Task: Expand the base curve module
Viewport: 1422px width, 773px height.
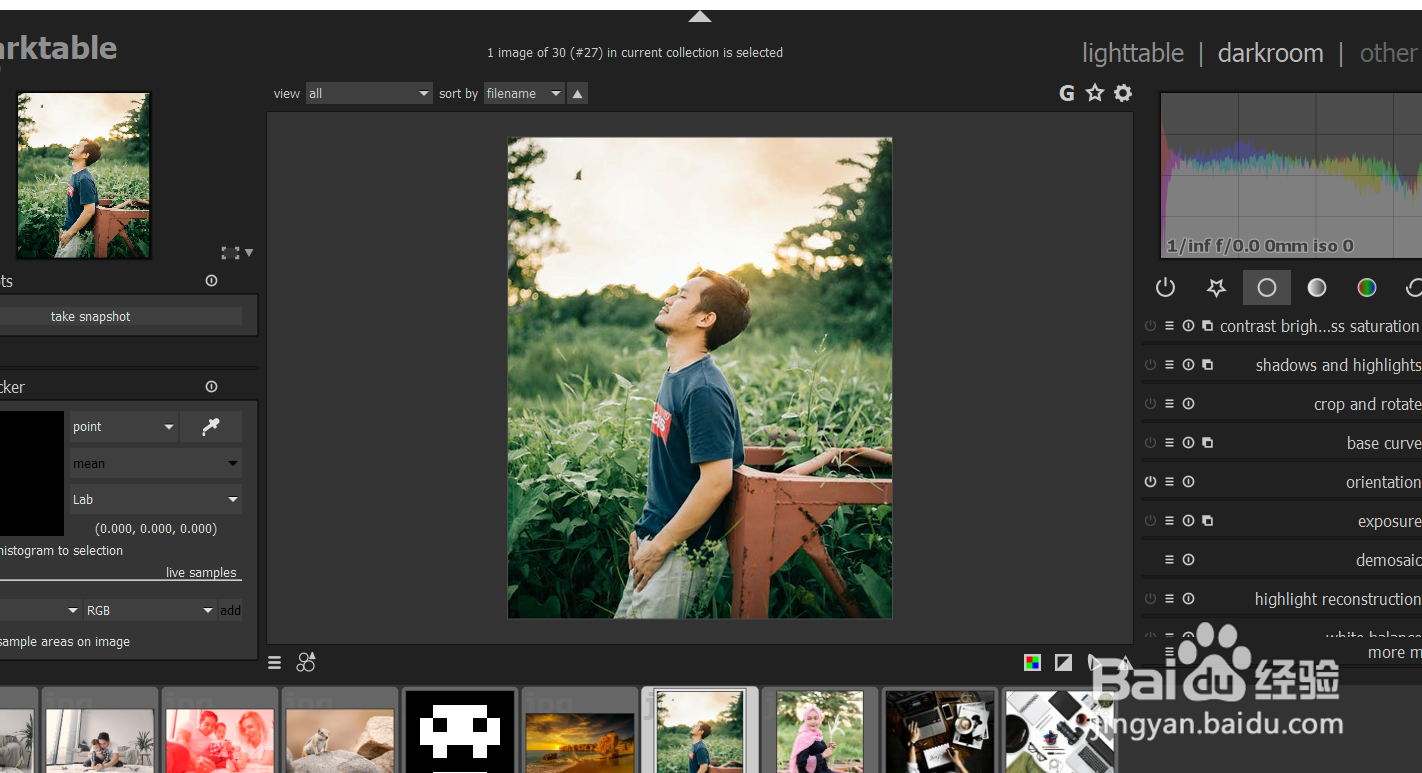Action: click(x=1384, y=443)
